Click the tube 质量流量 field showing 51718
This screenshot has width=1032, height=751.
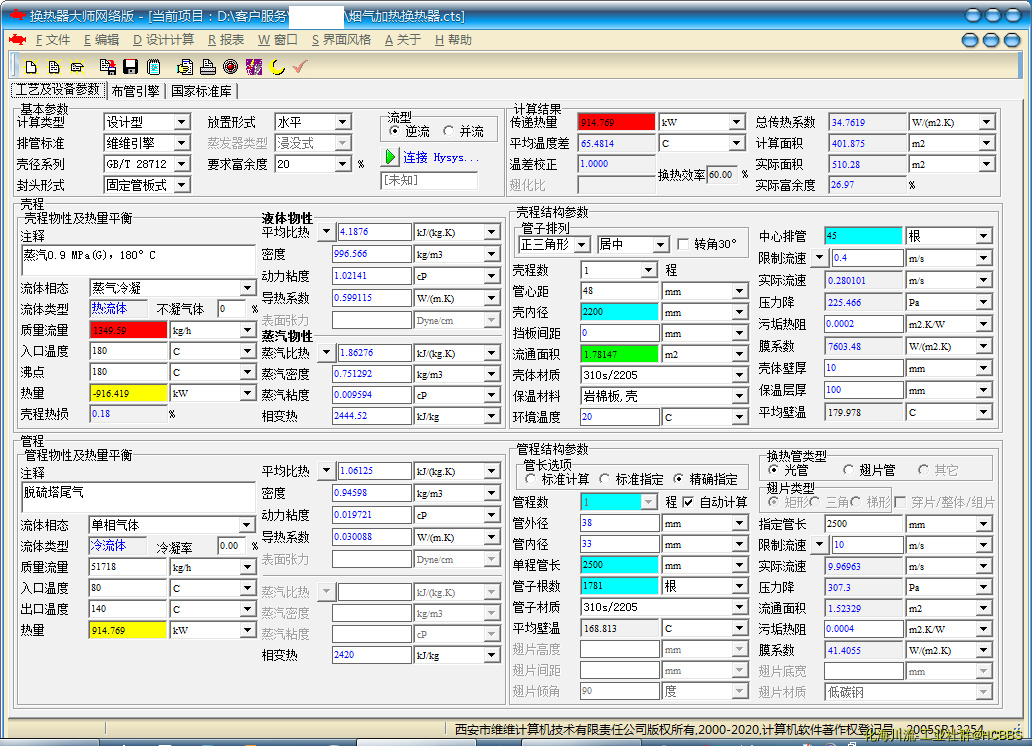(128, 567)
